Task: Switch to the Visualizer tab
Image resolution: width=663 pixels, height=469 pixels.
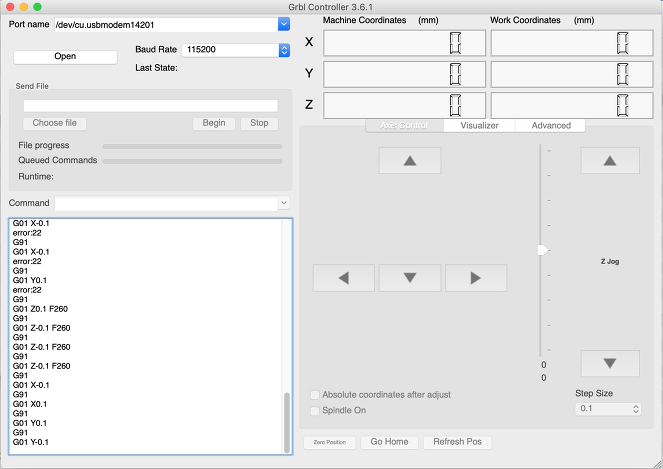Action: pyautogui.click(x=479, y=126)
